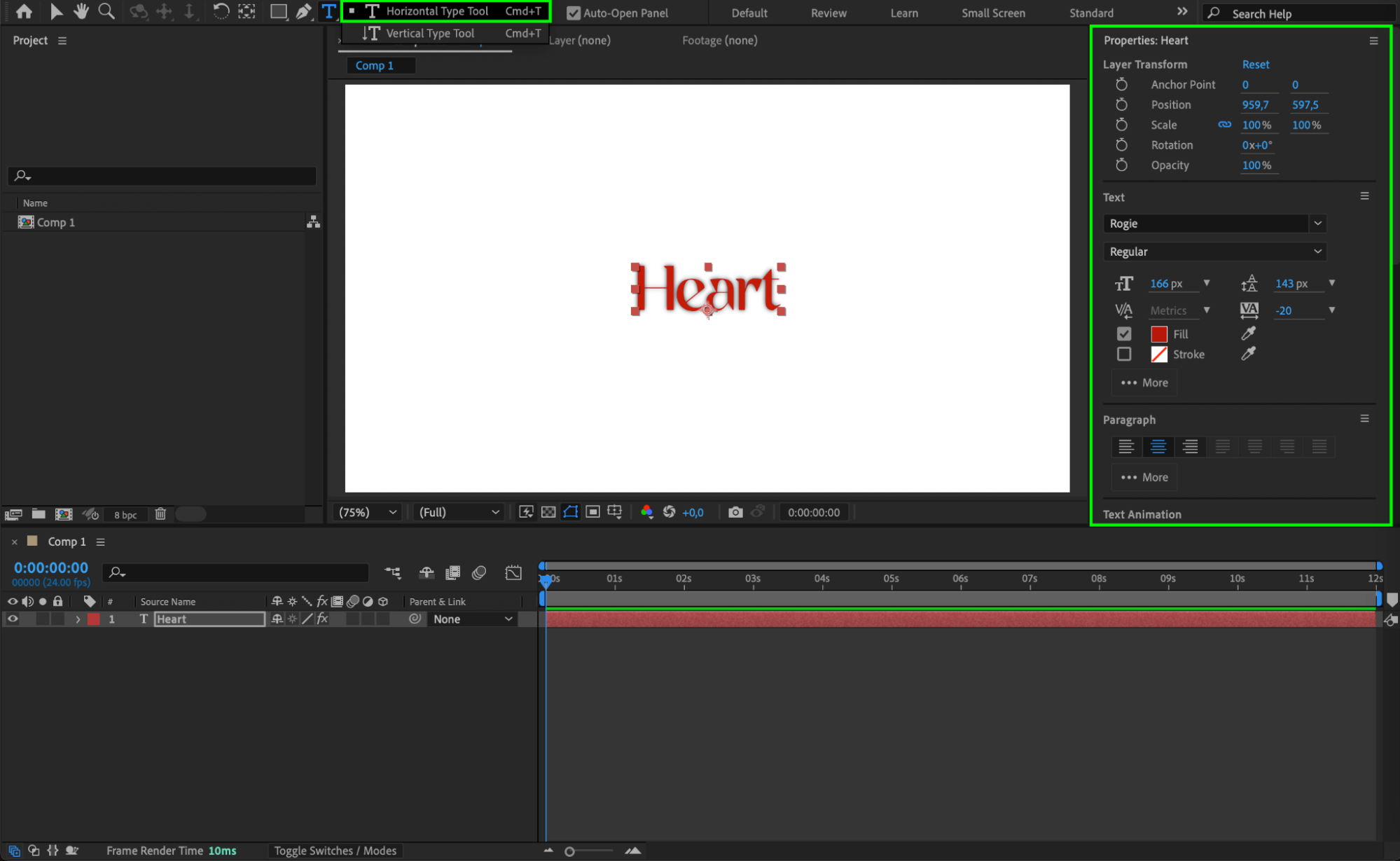Screen dimensions: 1400x861
Task: Click Toggle Switches / Modes button
Action: point(335,850)
